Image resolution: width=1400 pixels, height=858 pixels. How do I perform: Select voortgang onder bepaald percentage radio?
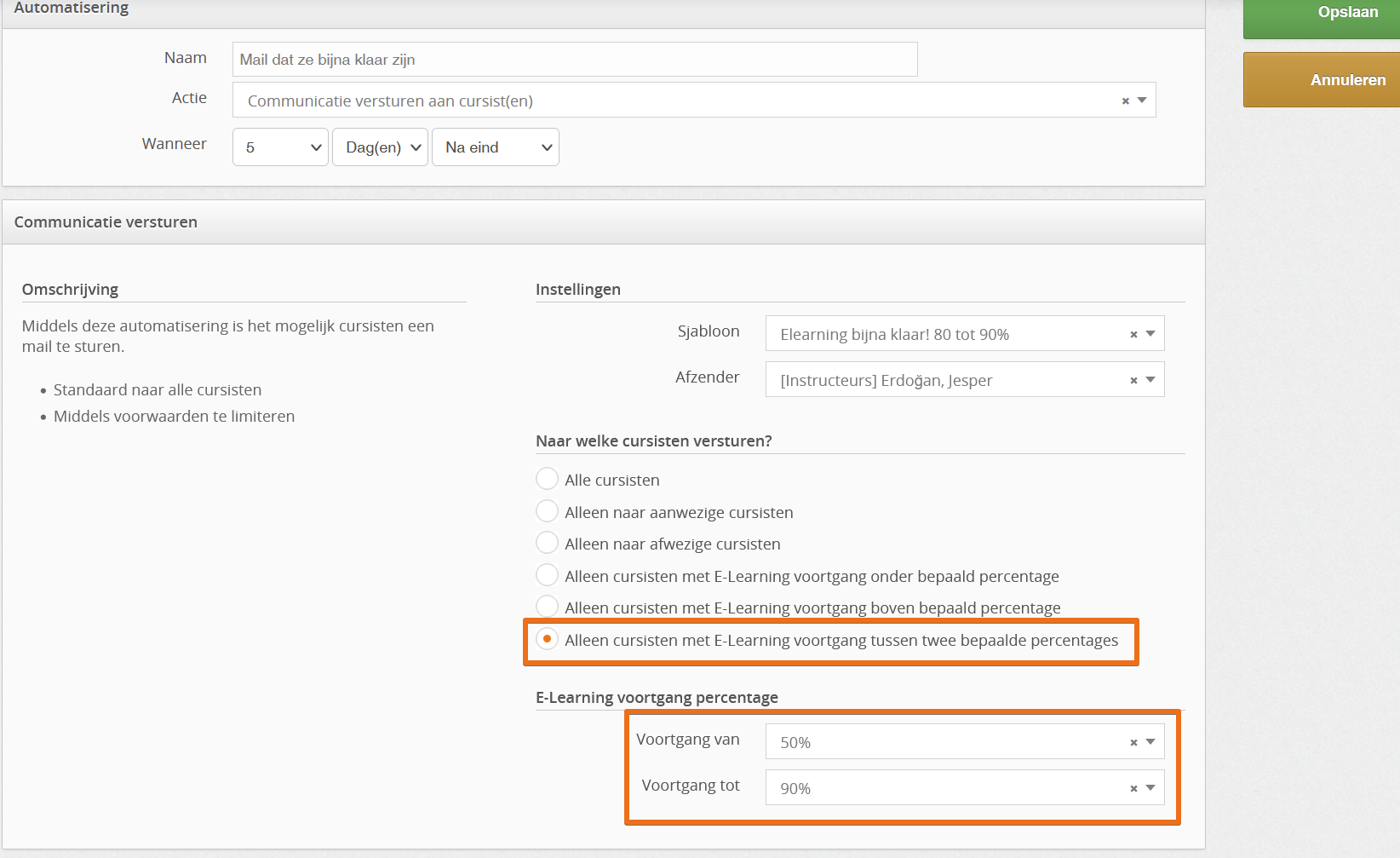547,575
